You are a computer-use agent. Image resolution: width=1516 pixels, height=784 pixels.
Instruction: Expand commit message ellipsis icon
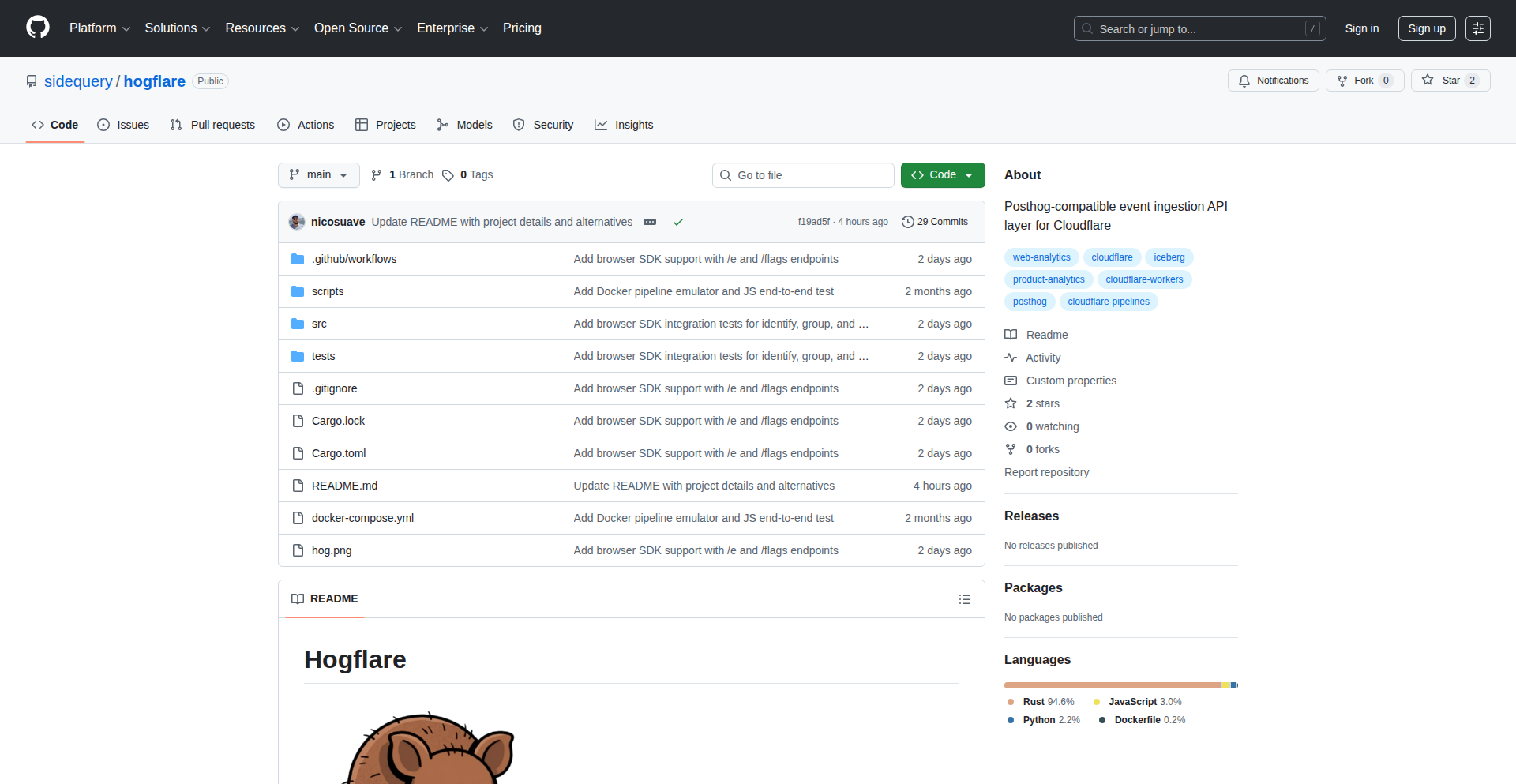tap(650, 222)
